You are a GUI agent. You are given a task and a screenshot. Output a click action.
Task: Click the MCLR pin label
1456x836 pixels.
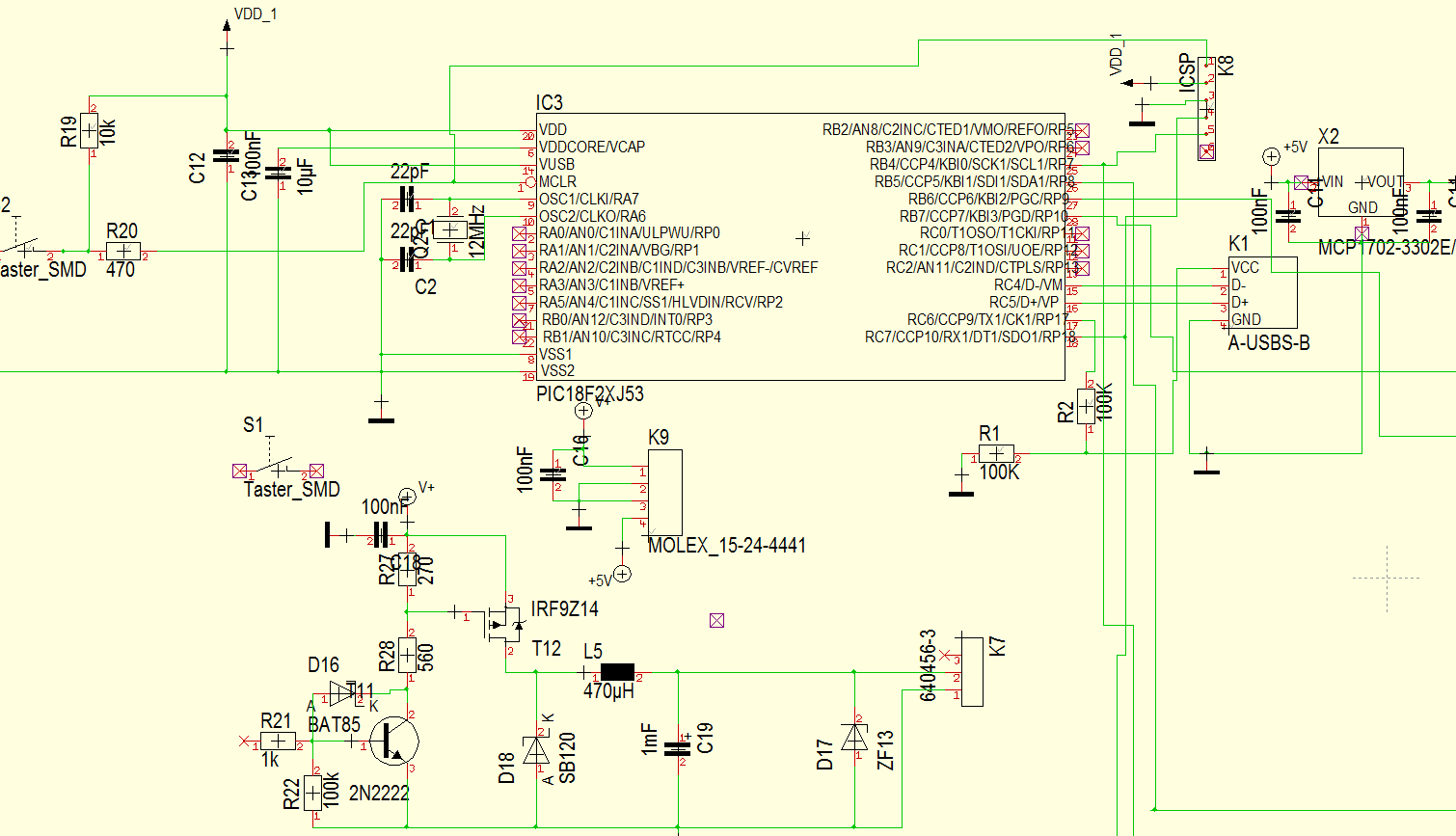(x=557, y=181)
